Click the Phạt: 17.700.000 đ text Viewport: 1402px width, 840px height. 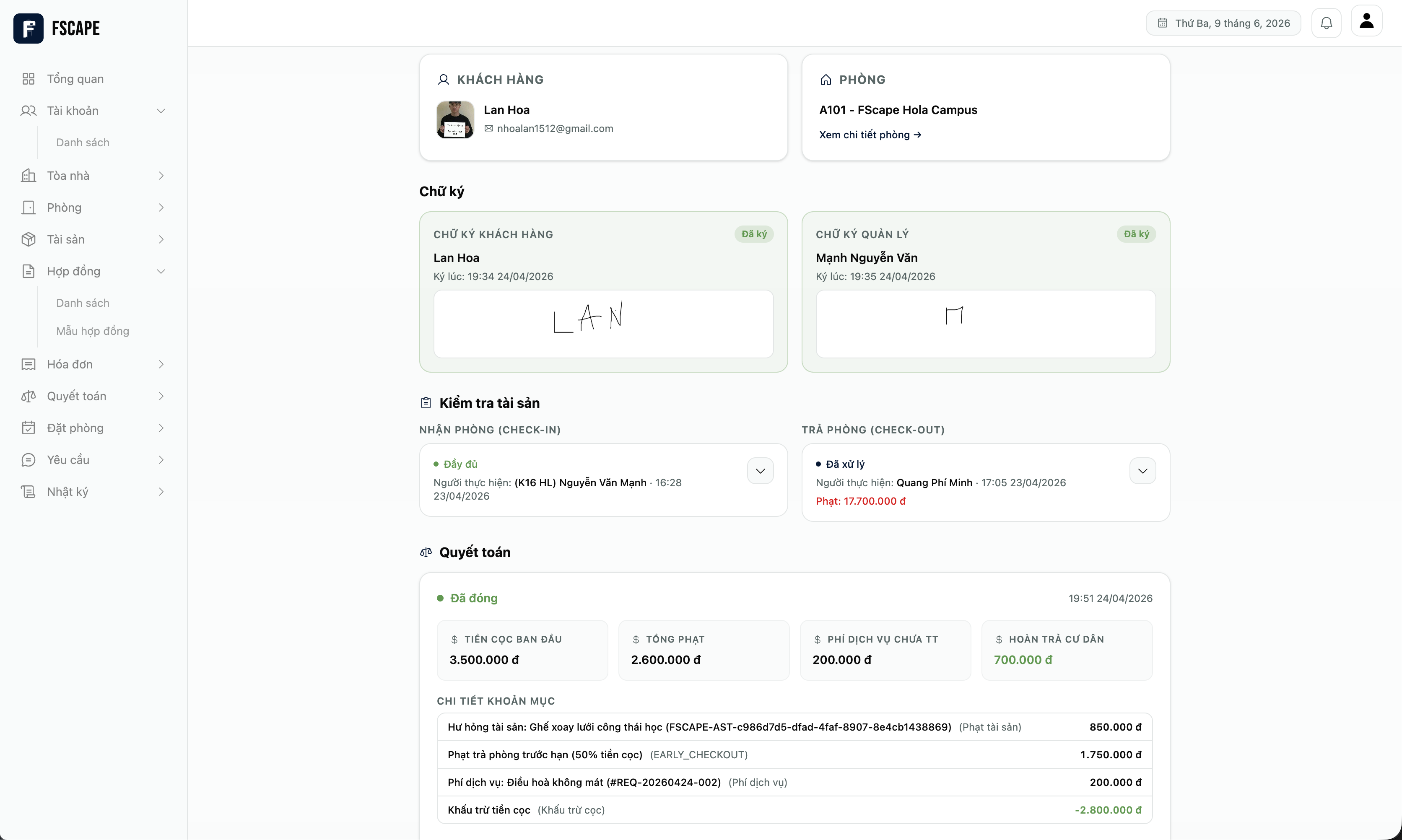(x=860, y=501)
